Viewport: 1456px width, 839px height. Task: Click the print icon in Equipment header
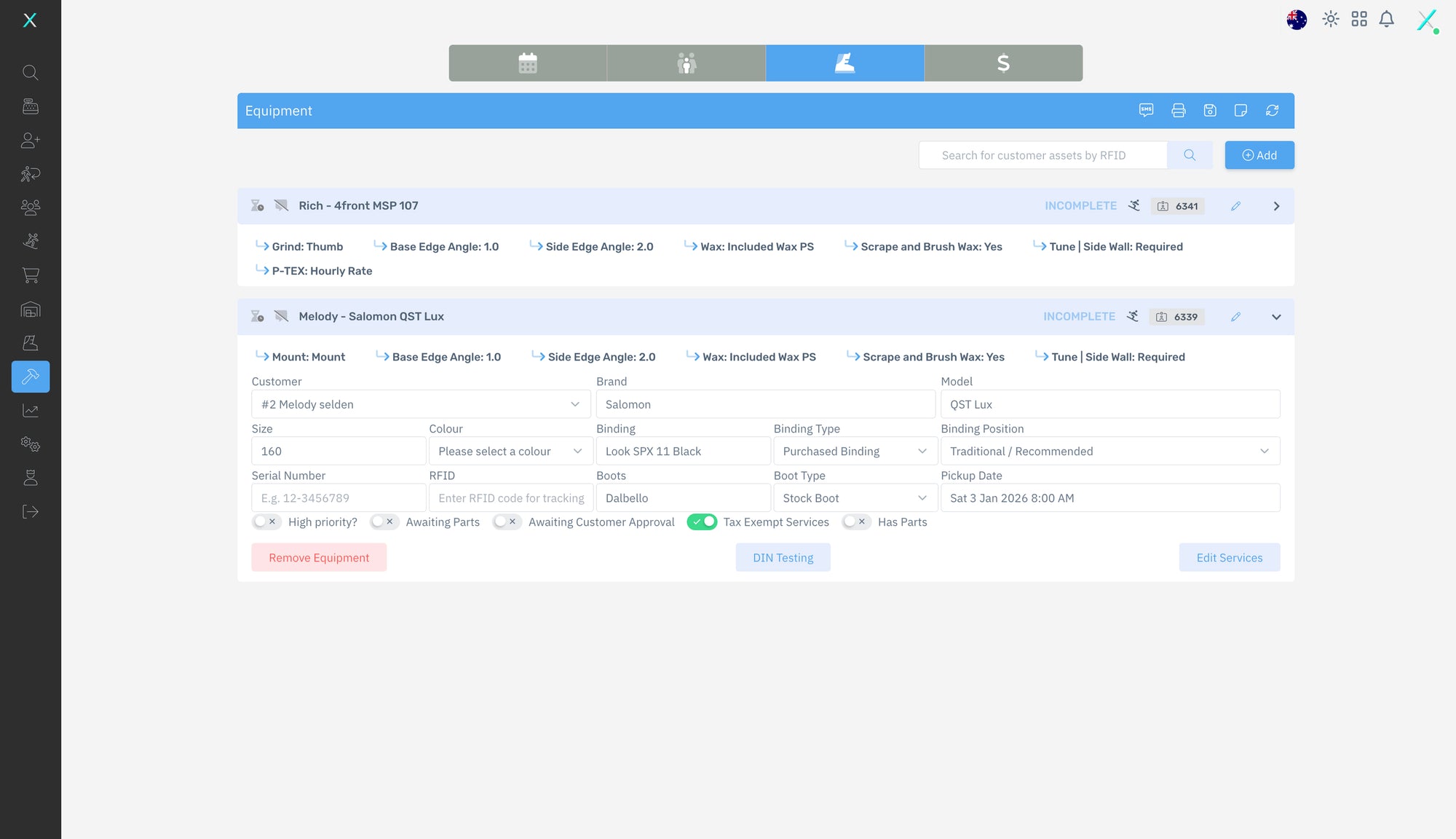pos(1178,111)
